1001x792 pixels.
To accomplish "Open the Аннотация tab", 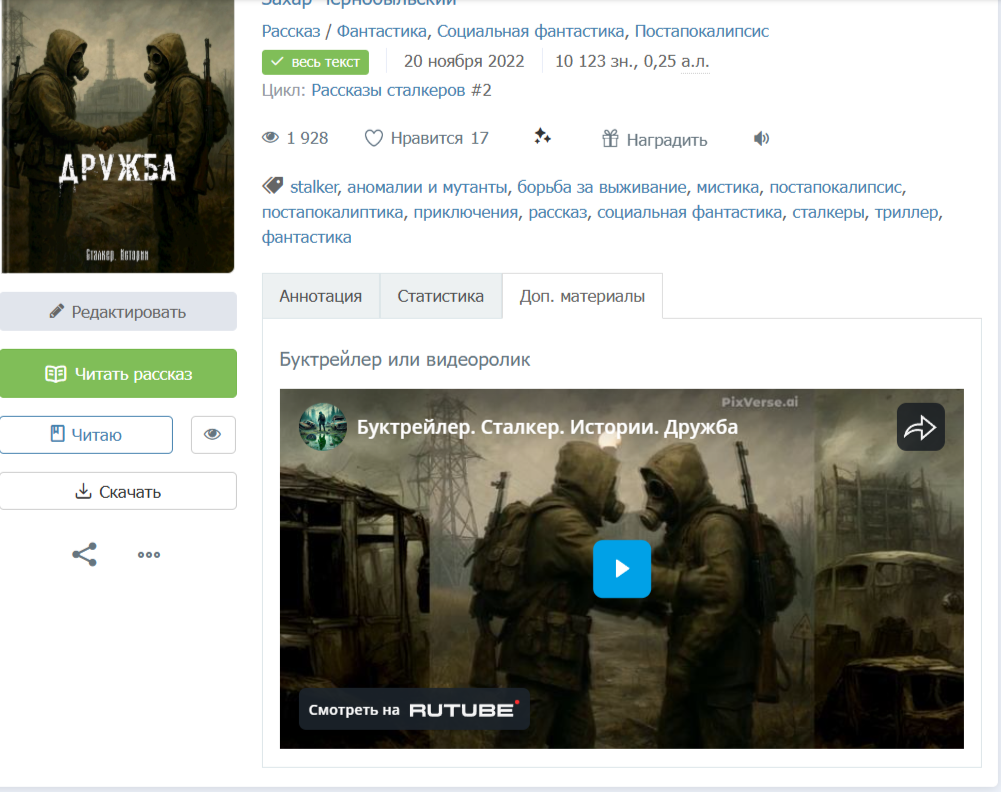I will pos(321,296).
